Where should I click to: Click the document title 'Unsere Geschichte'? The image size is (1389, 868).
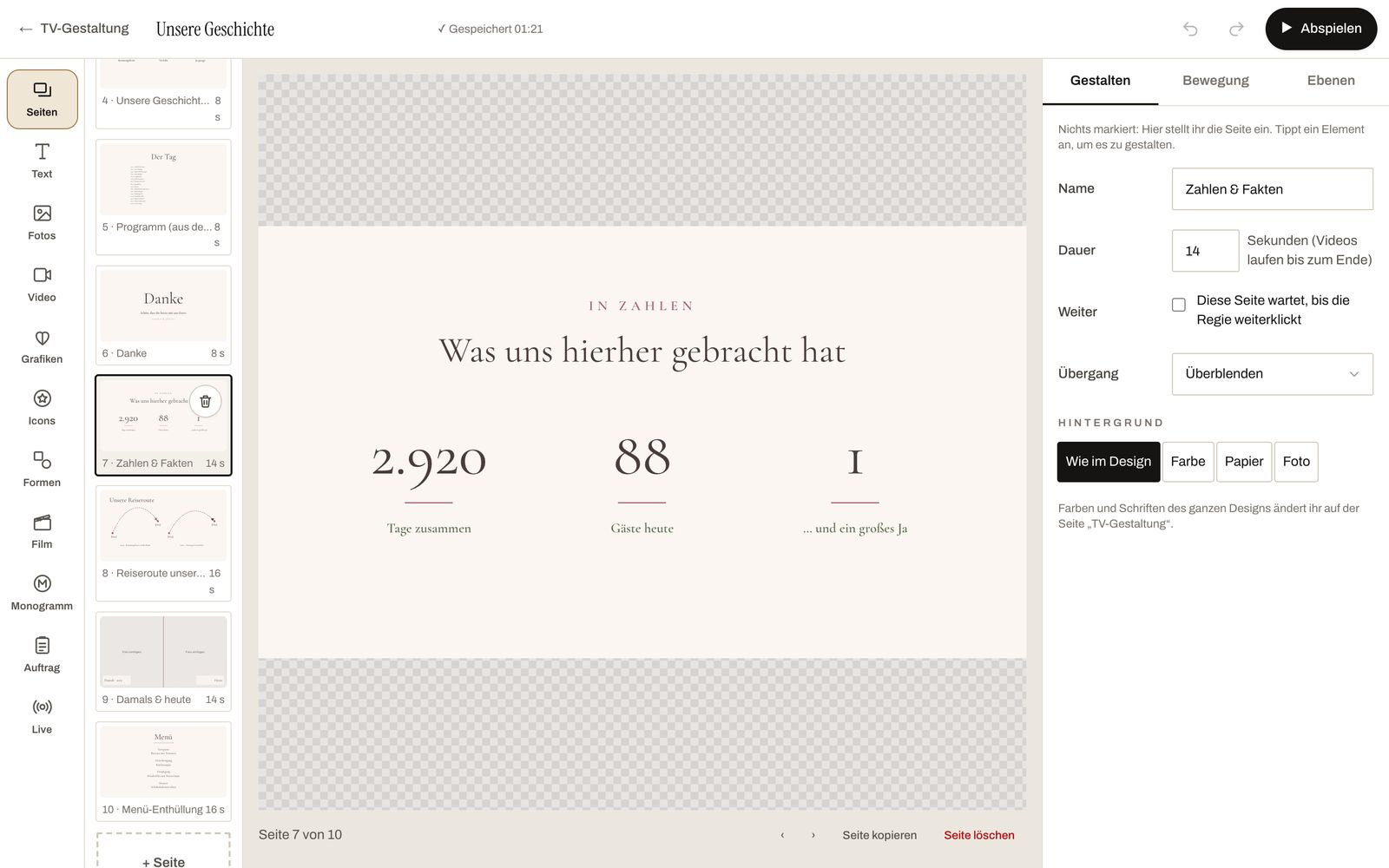(215, 29)
